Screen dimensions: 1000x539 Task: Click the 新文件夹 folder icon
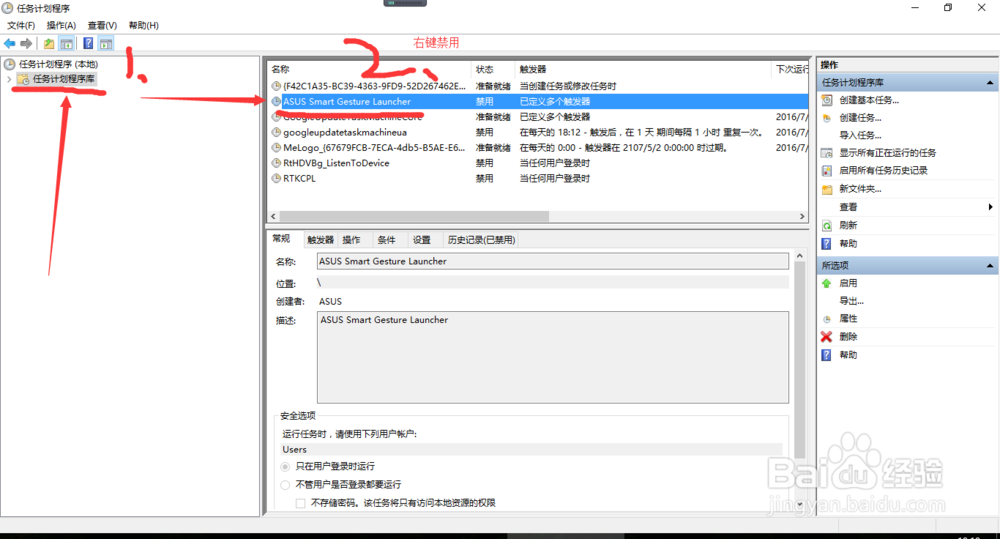point(827,189)
